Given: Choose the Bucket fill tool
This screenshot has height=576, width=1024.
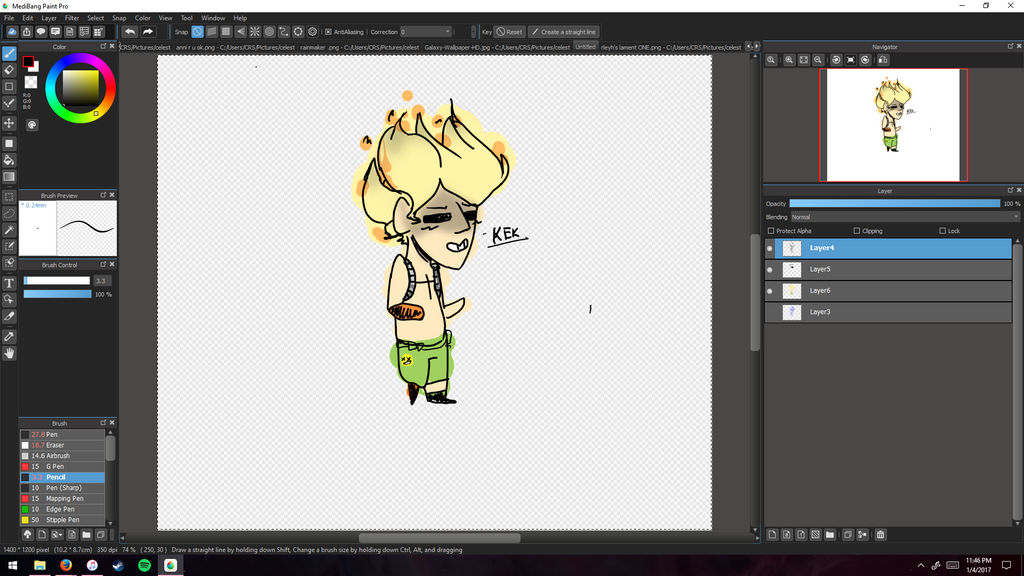Looking at the screenshot, I should (9, 160).
